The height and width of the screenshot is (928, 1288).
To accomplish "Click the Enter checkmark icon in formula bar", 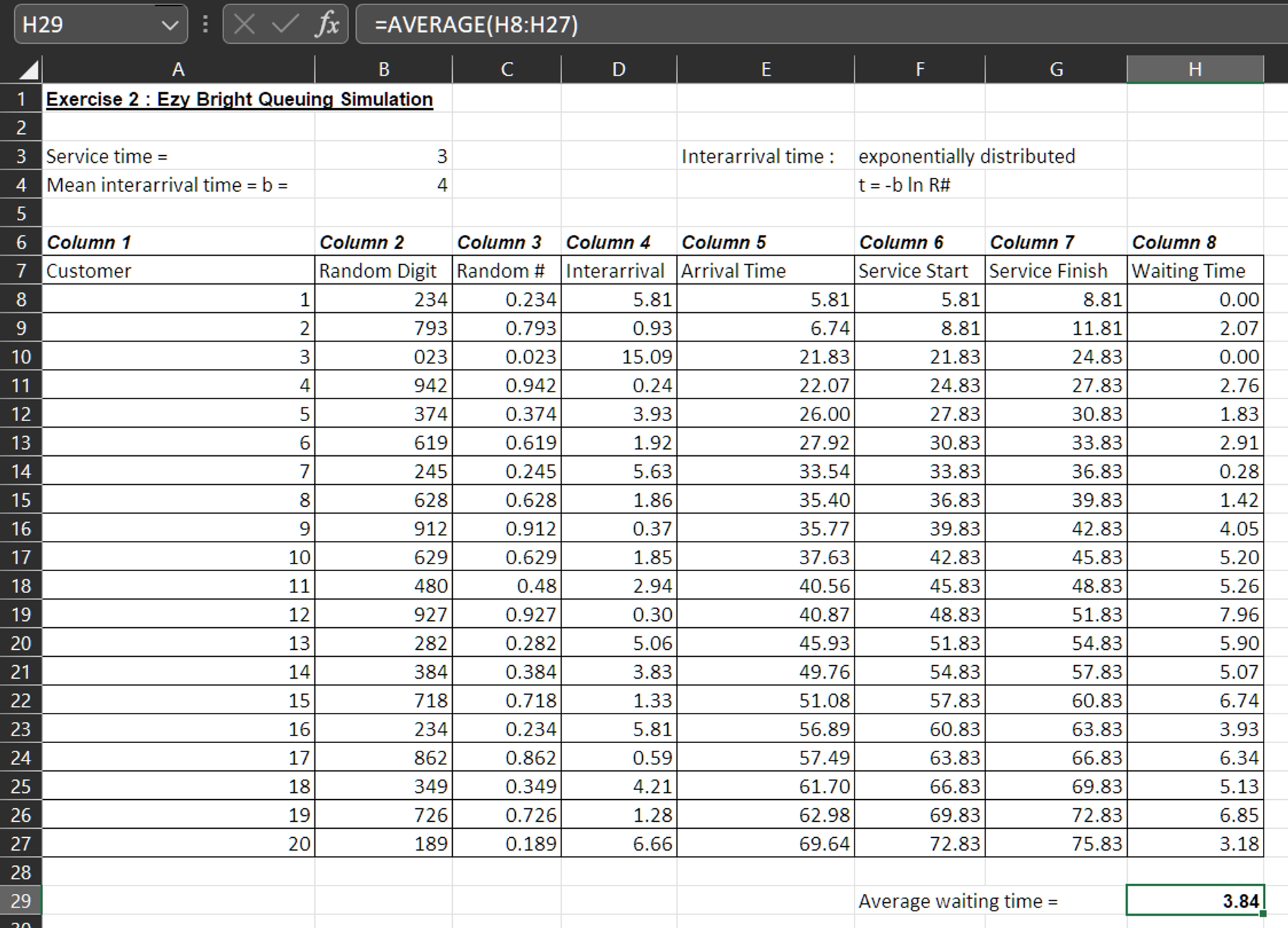I will click(285, 24).
